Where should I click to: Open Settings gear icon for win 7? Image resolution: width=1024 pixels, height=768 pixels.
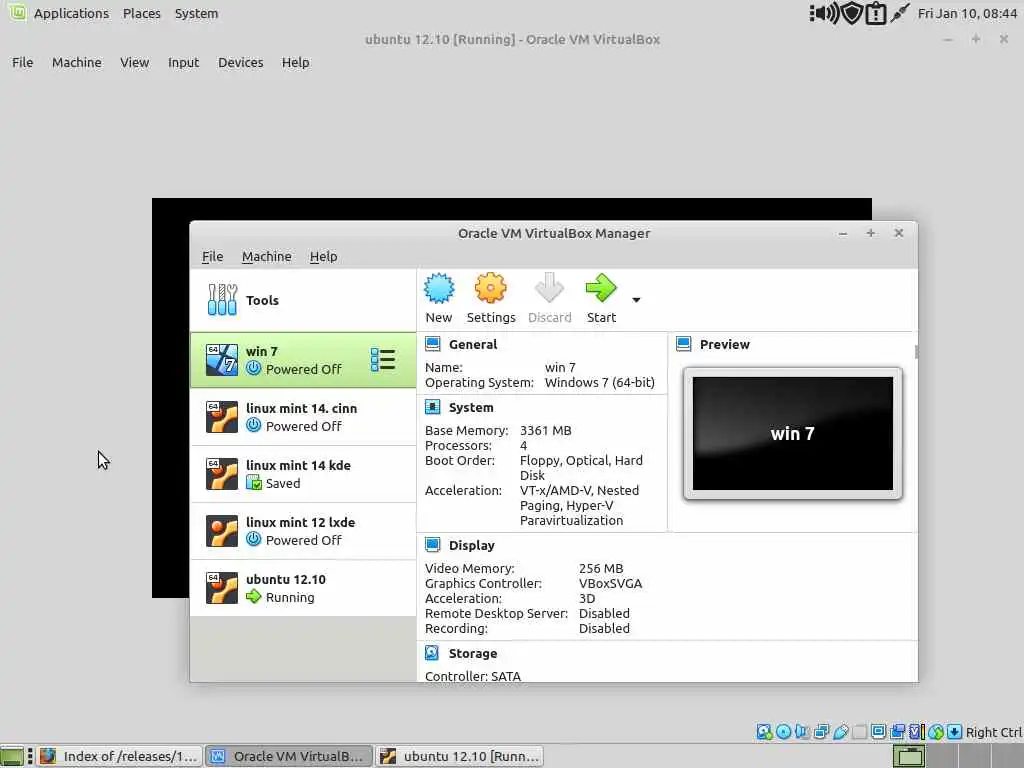click(x=490, y=289)
